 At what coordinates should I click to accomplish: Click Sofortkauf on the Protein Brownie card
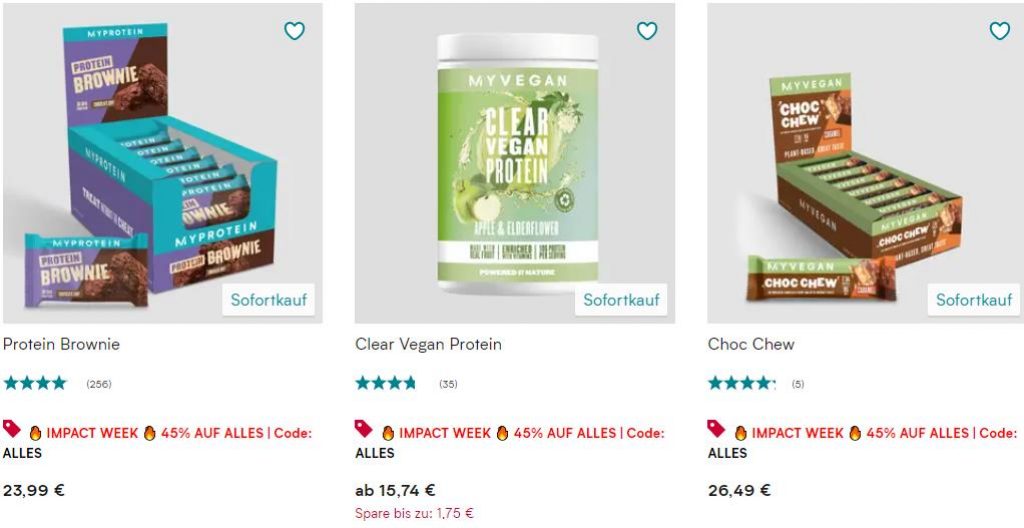point(268,300)
